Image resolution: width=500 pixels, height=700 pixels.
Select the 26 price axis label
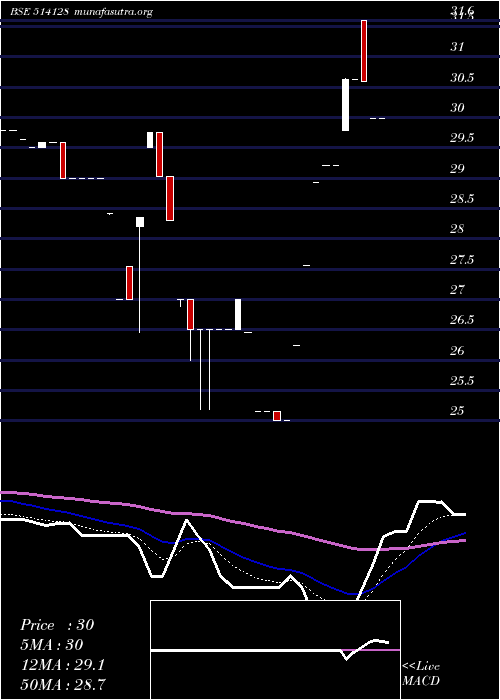click(x=458, y=350)
